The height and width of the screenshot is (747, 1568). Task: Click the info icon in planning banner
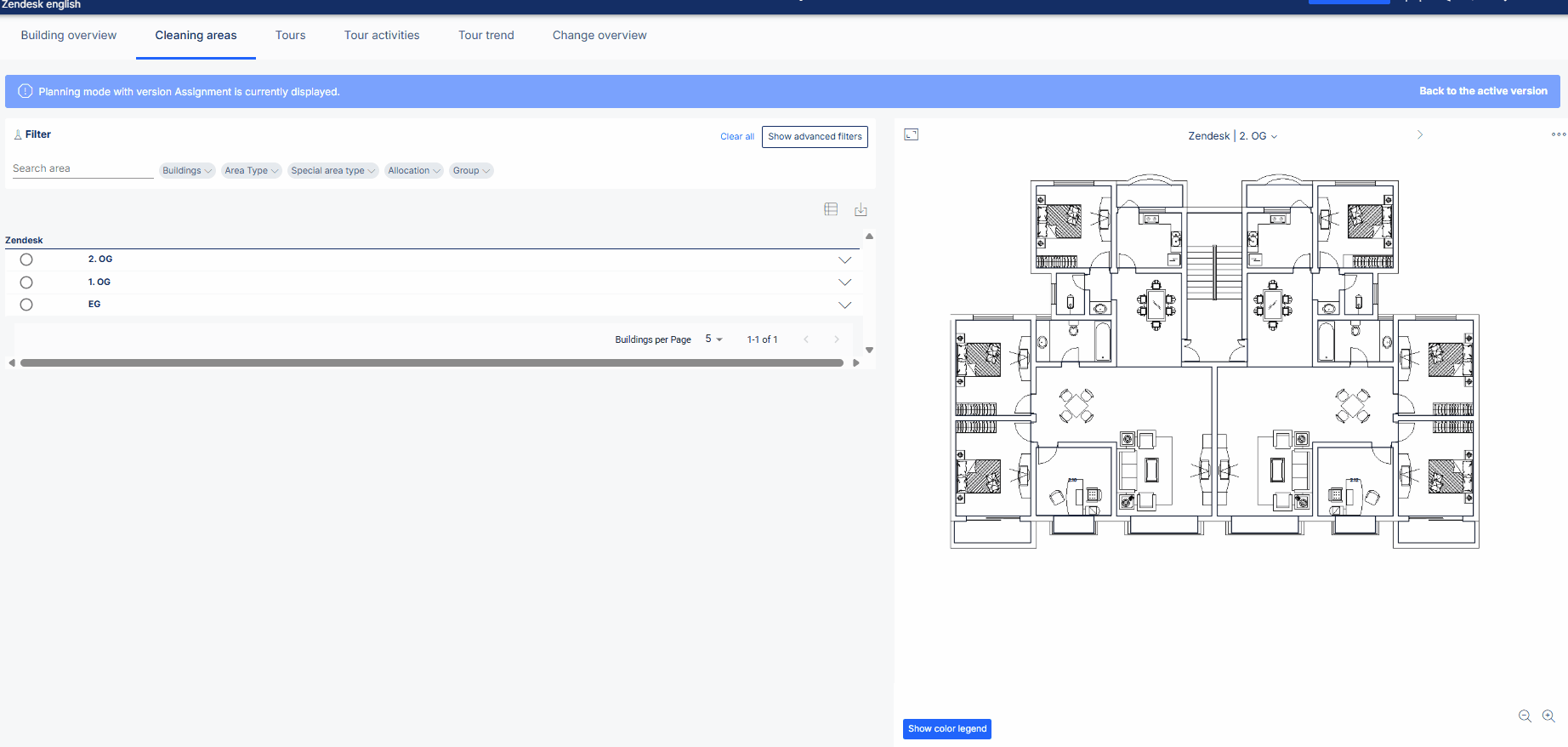click(26, 91)
